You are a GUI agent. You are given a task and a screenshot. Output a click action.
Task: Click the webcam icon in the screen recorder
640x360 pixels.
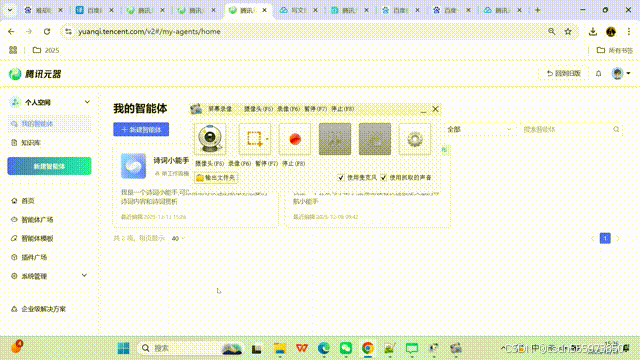210,139
